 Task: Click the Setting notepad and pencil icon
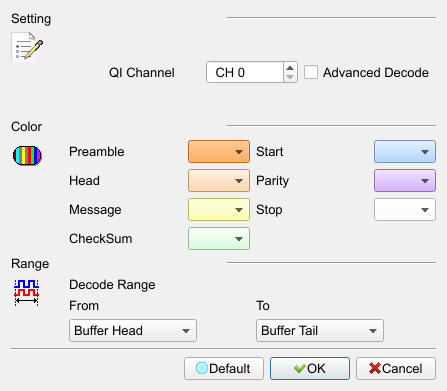click(x=27, y=47)
